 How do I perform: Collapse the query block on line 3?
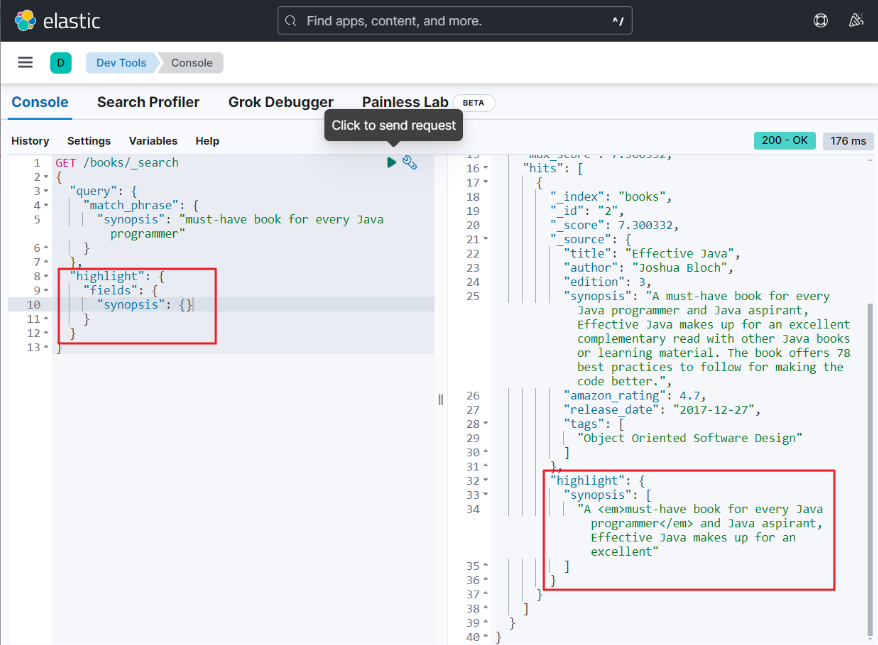pos(46,191)
